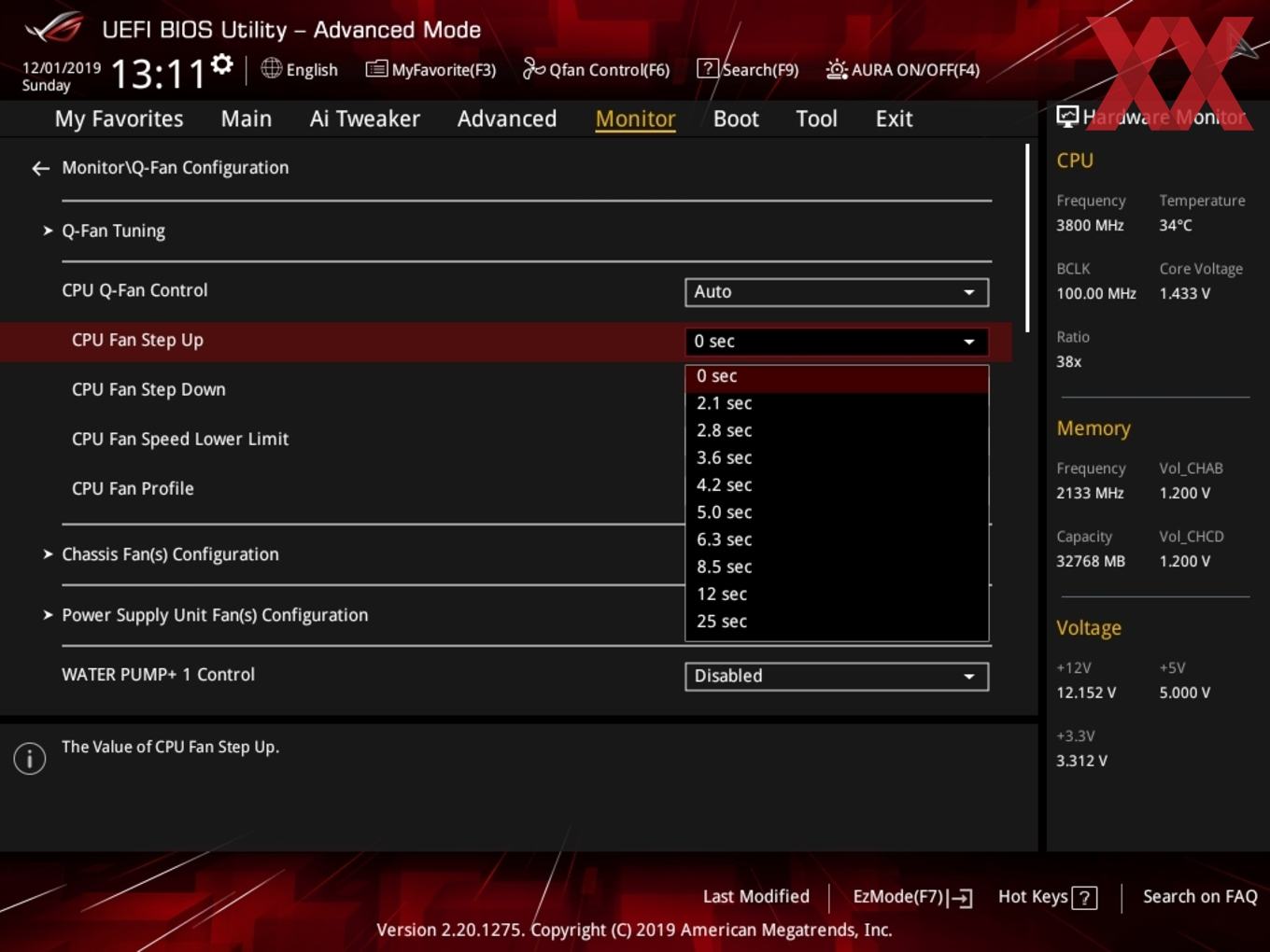Click the back arrow beside Monitor\Q-Fan Configuration

[40, 168]
